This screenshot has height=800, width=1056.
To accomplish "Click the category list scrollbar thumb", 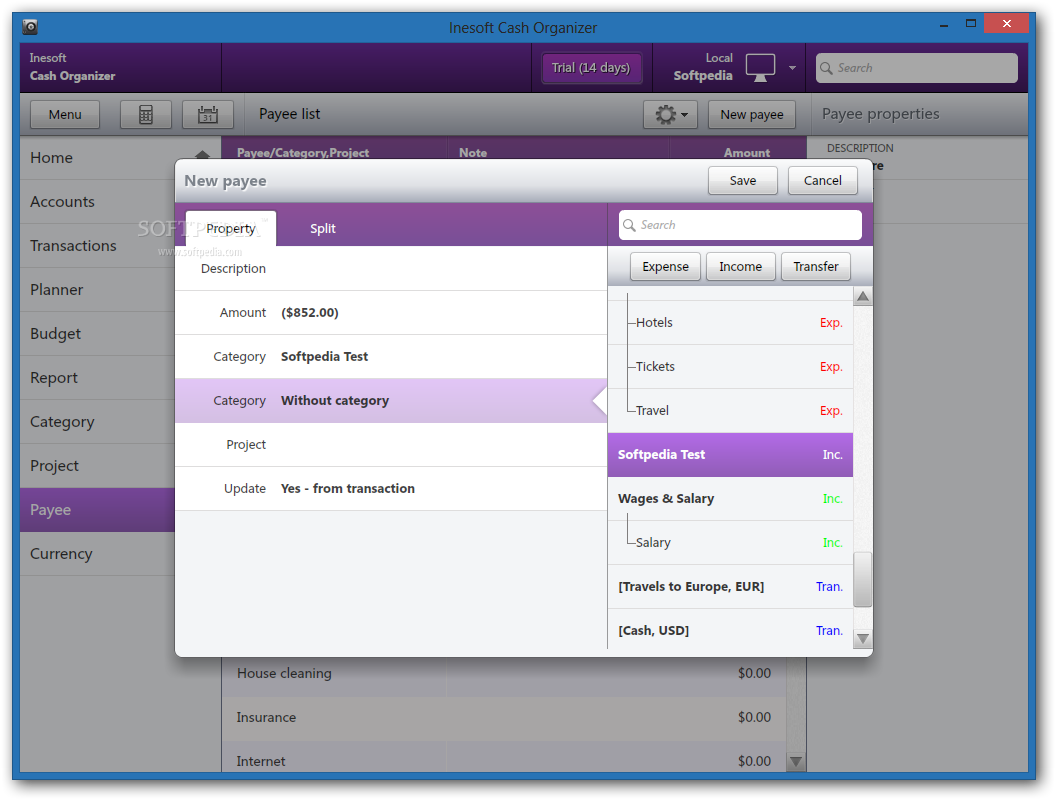I will 863,579.
